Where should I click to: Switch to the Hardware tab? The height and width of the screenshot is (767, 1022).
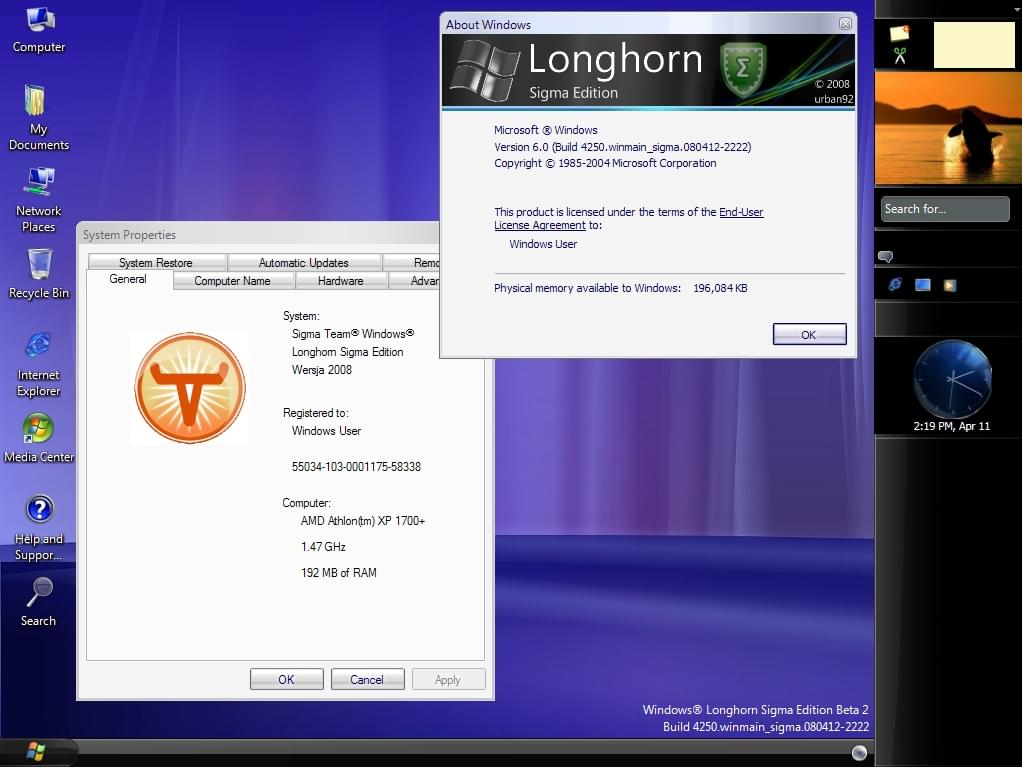341,280
